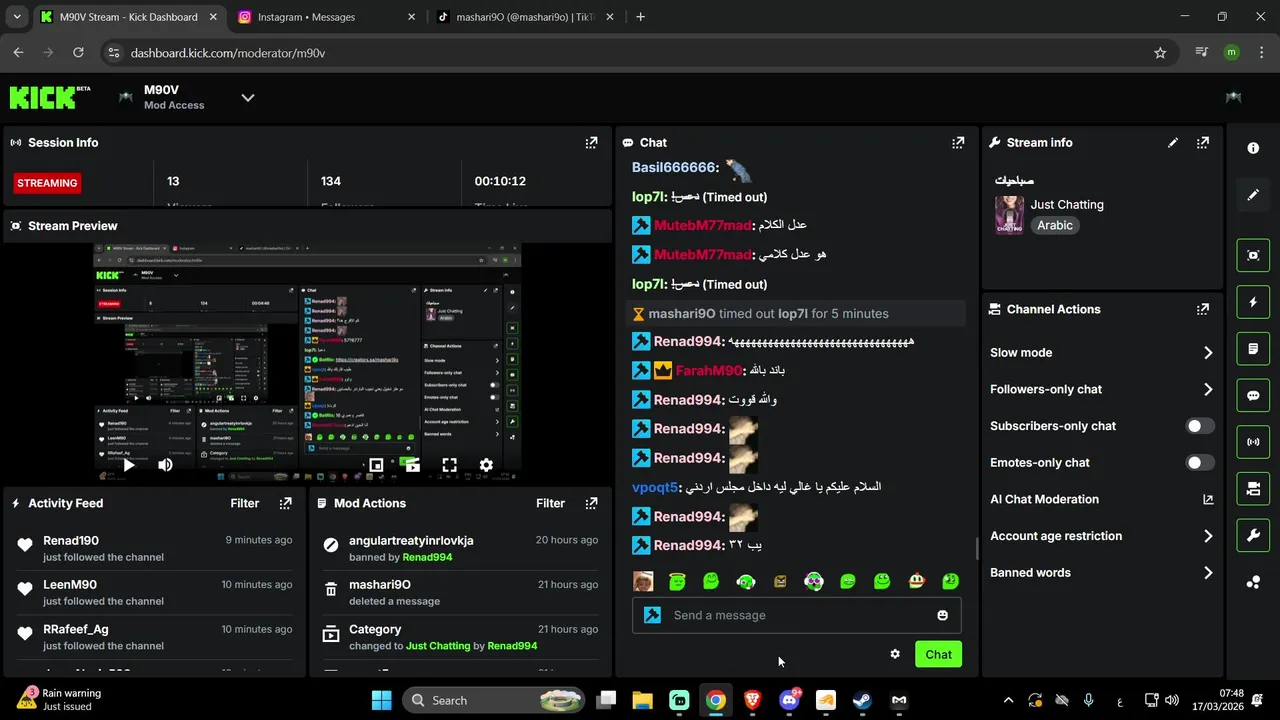Click the Just Chatting category link in Mod Actions

pyautogui.click(x=438, y=646)
